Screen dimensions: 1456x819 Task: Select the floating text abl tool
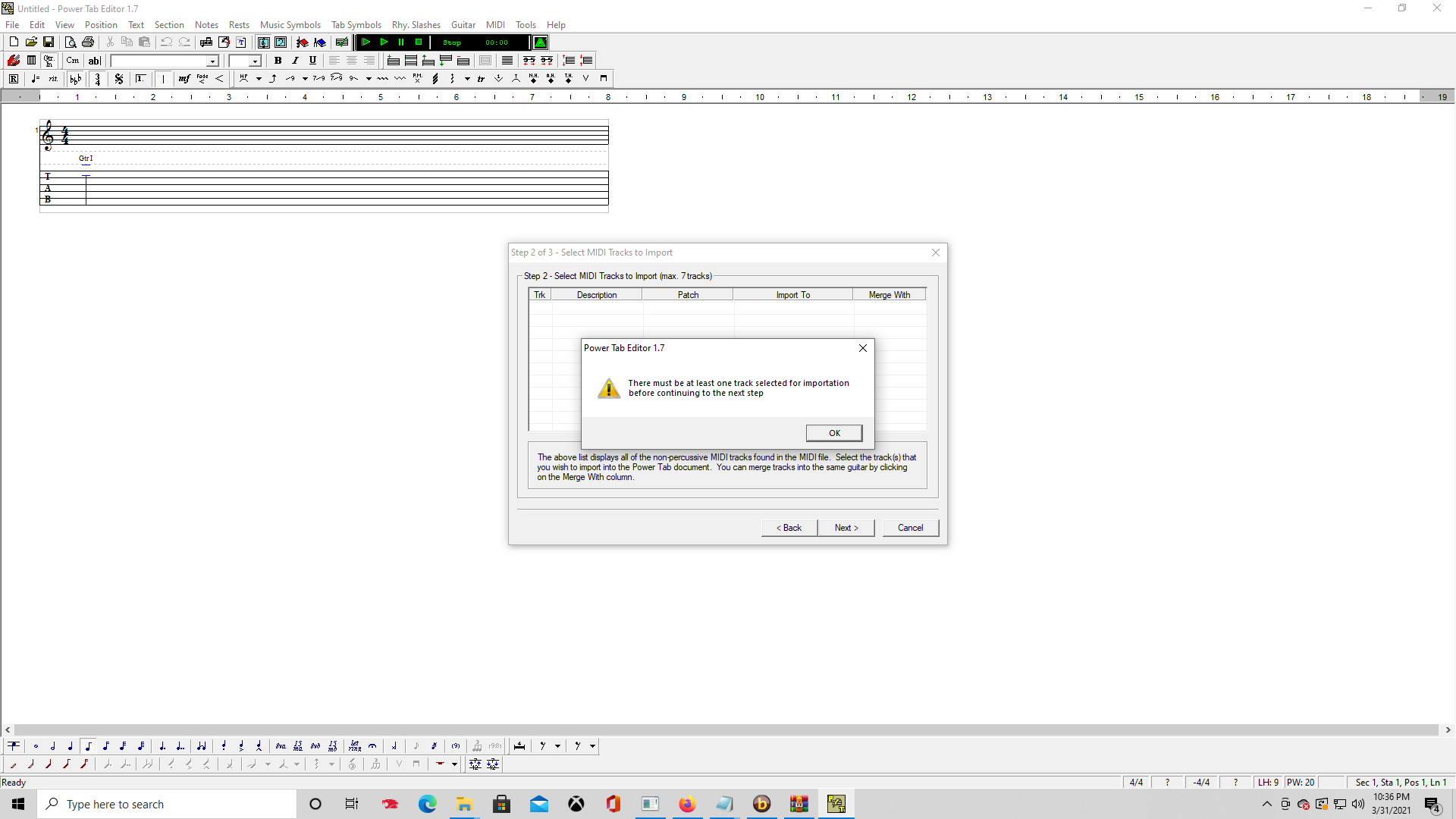94,61
